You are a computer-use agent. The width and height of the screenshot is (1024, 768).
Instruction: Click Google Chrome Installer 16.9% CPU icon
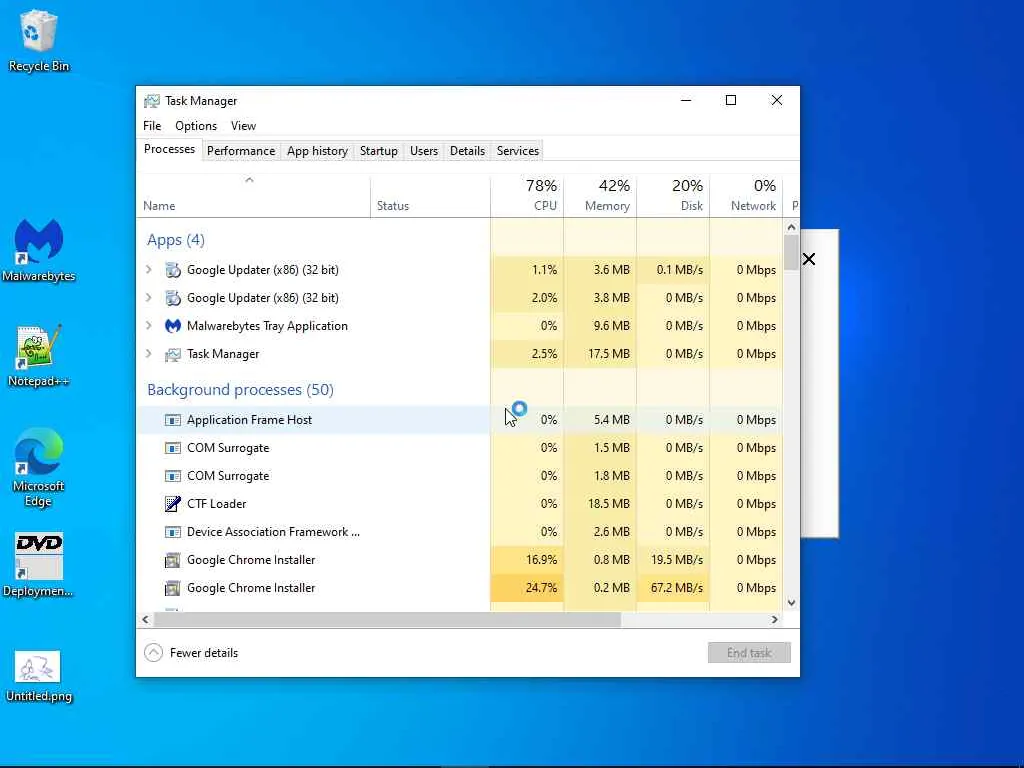coord(172,560)
